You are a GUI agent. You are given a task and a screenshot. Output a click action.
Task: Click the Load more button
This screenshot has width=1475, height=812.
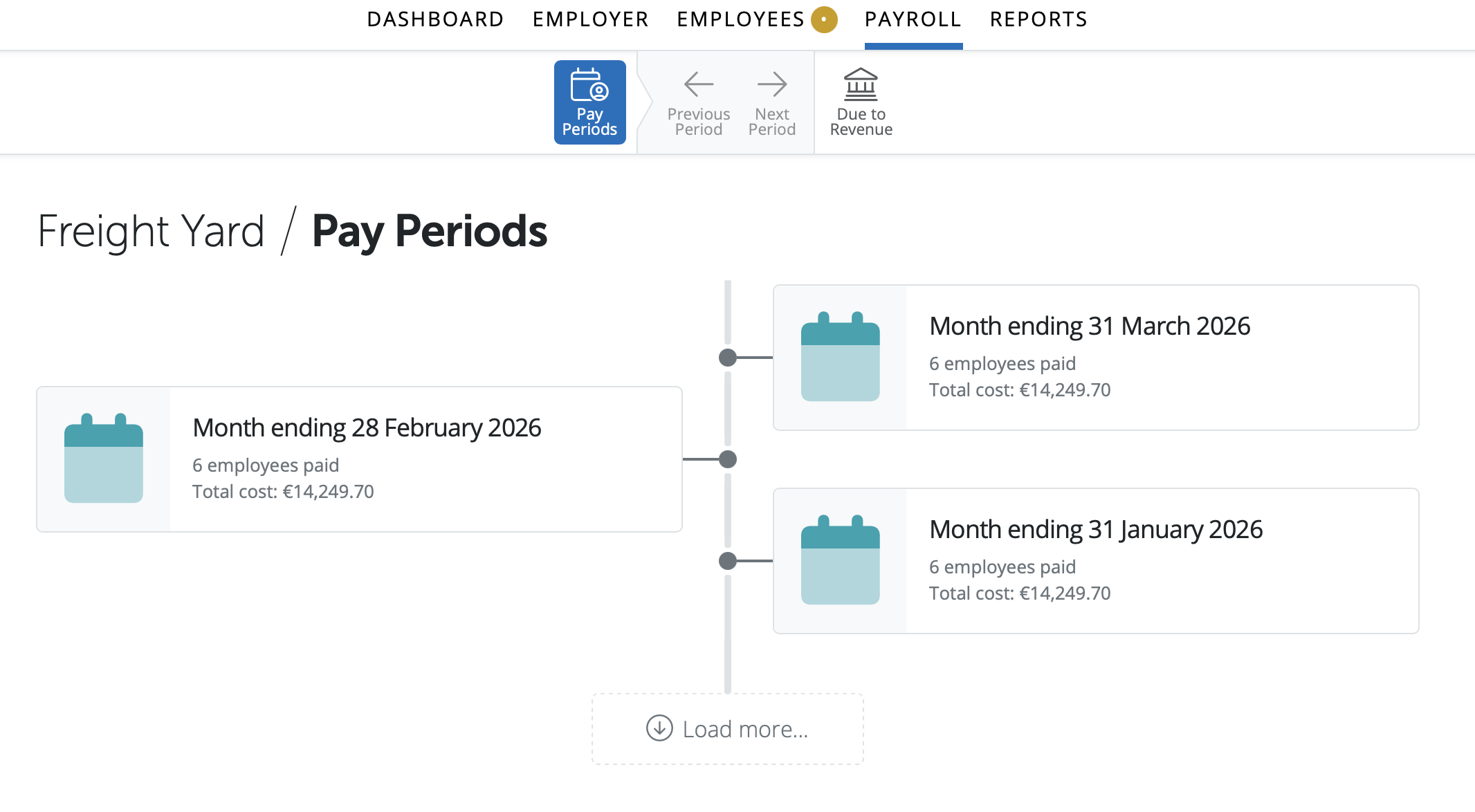click(x=728, y=729)
